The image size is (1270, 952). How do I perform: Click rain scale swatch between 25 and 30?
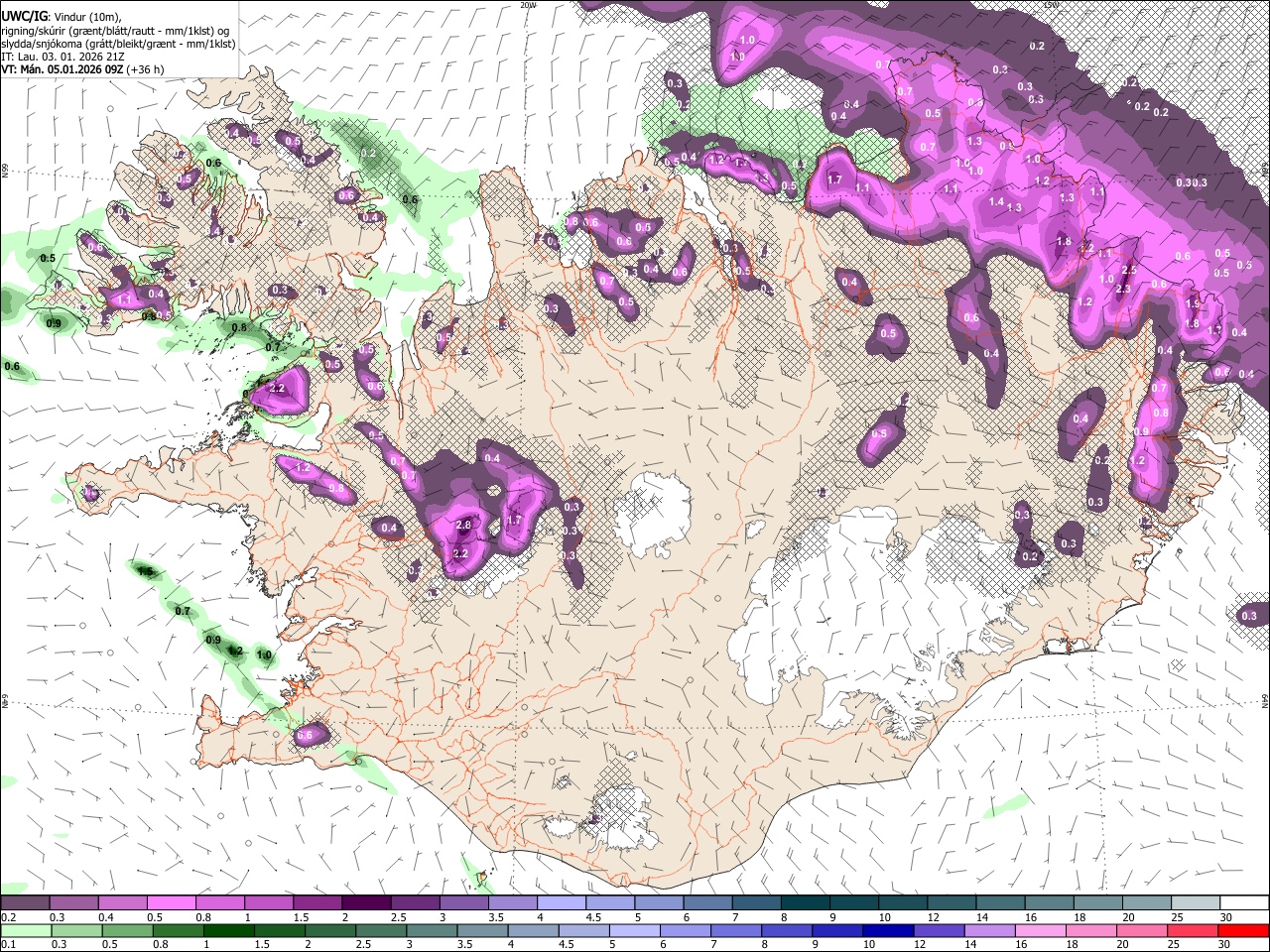point(1193,930)
